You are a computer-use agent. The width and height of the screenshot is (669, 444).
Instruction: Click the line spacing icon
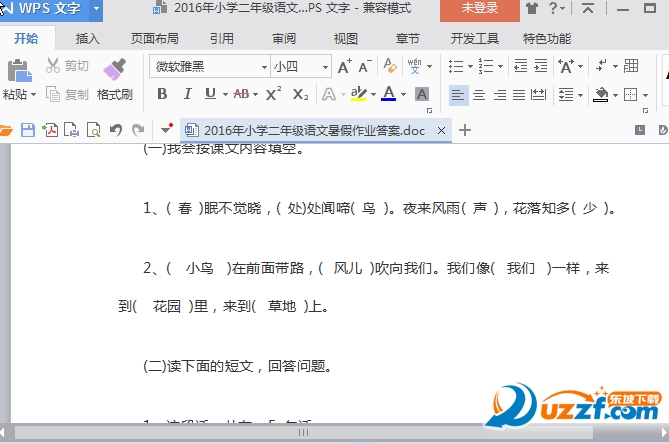(566, 94)
